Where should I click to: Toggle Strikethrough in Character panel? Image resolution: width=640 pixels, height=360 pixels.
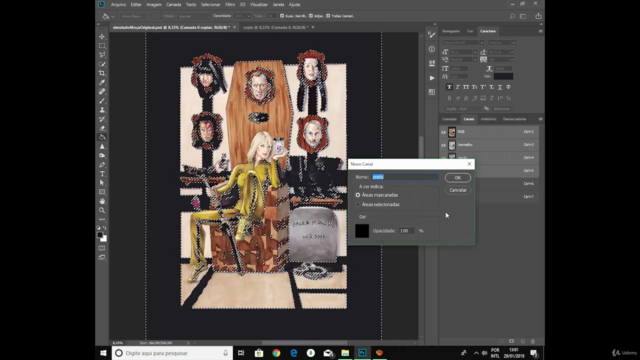coord(508,87)
